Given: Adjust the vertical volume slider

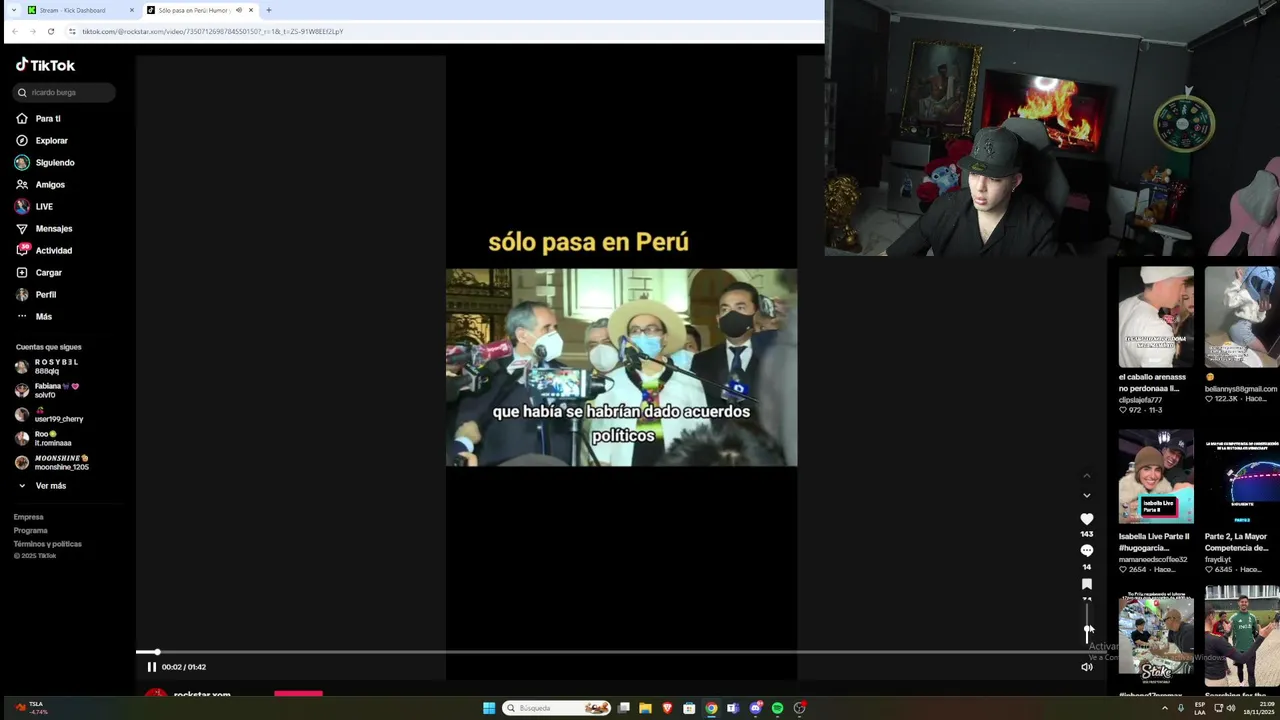Looking at the screenshot, I should [1087, 622].
